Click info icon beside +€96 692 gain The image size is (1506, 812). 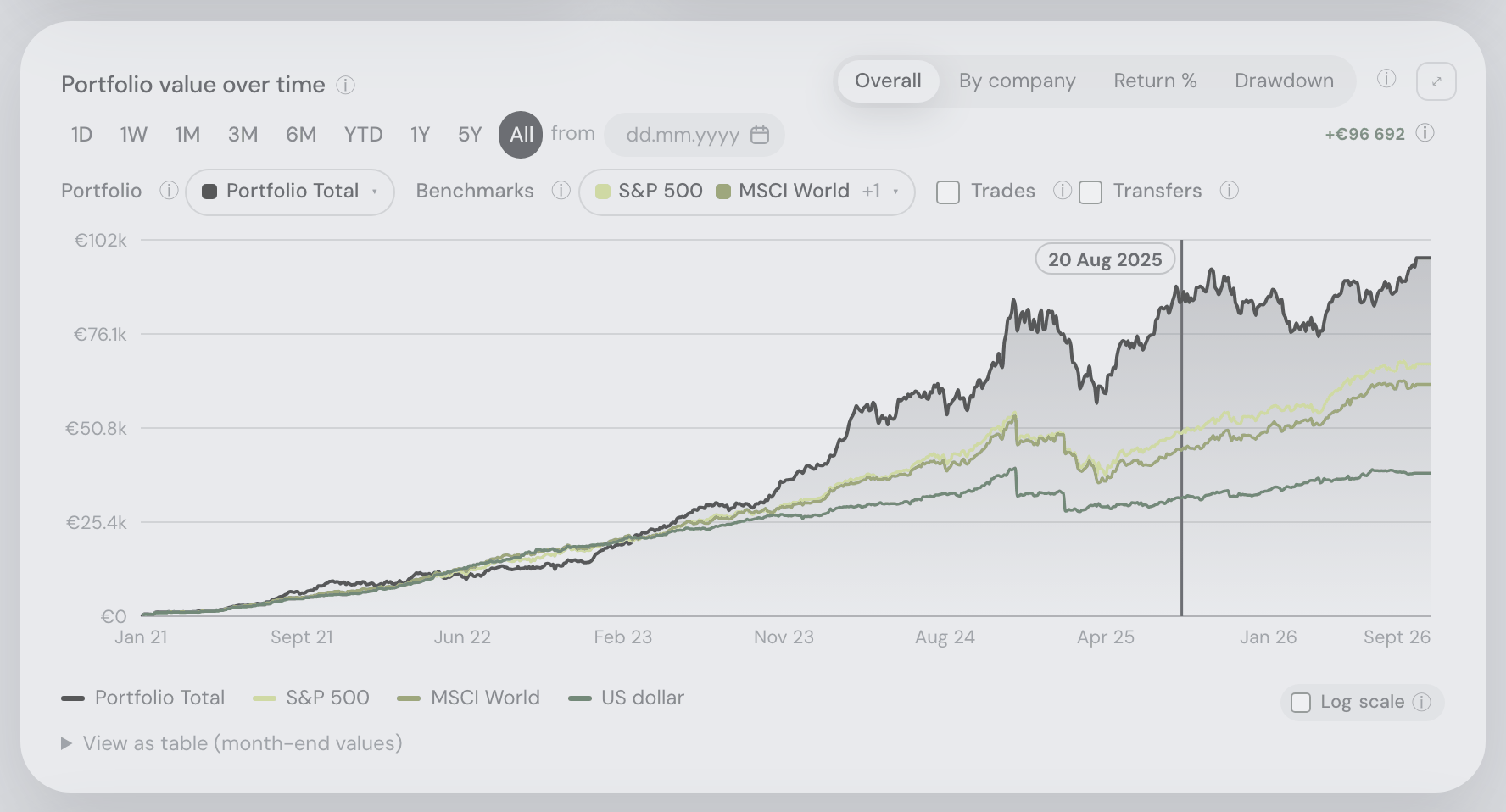pos(1425,133)
